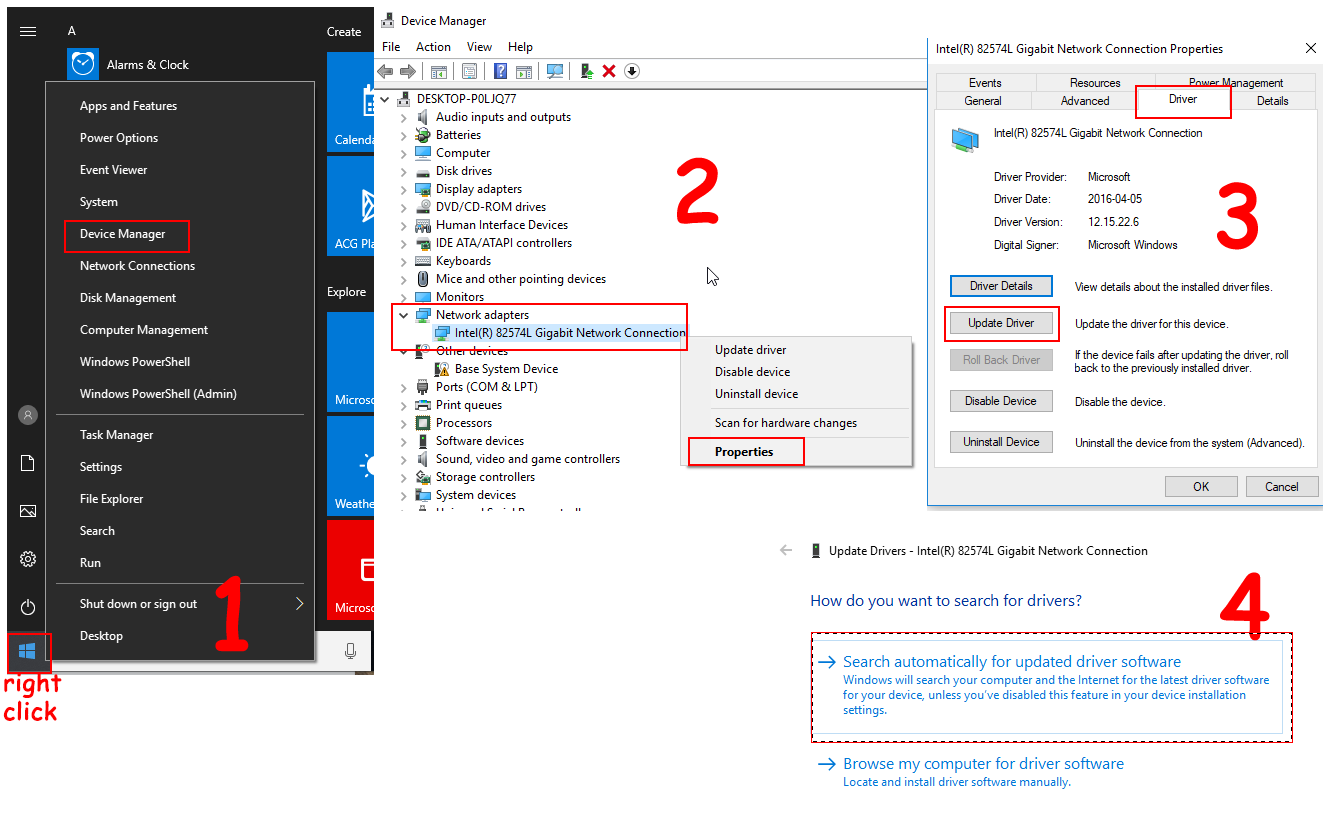Viewport: 1323px width, 817px height.
Task: Expand the Disk drives node
Action: coord(404,171)
